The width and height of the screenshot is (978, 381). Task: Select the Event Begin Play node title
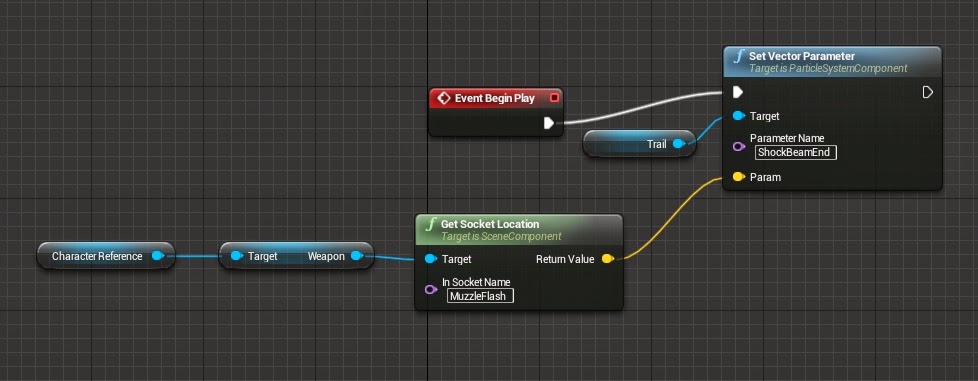click(495, 99)
